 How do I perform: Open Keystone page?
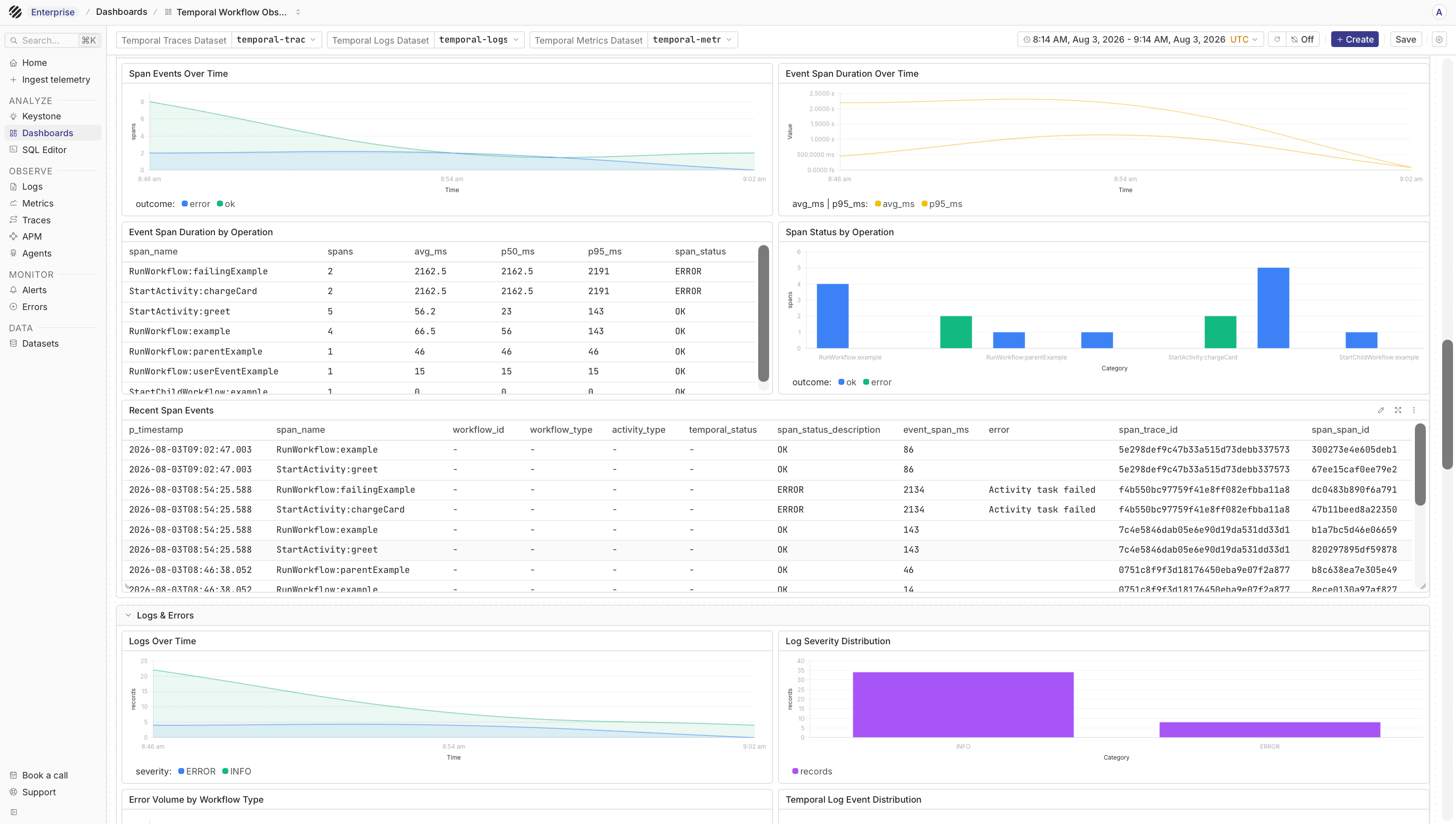point(41,116)
